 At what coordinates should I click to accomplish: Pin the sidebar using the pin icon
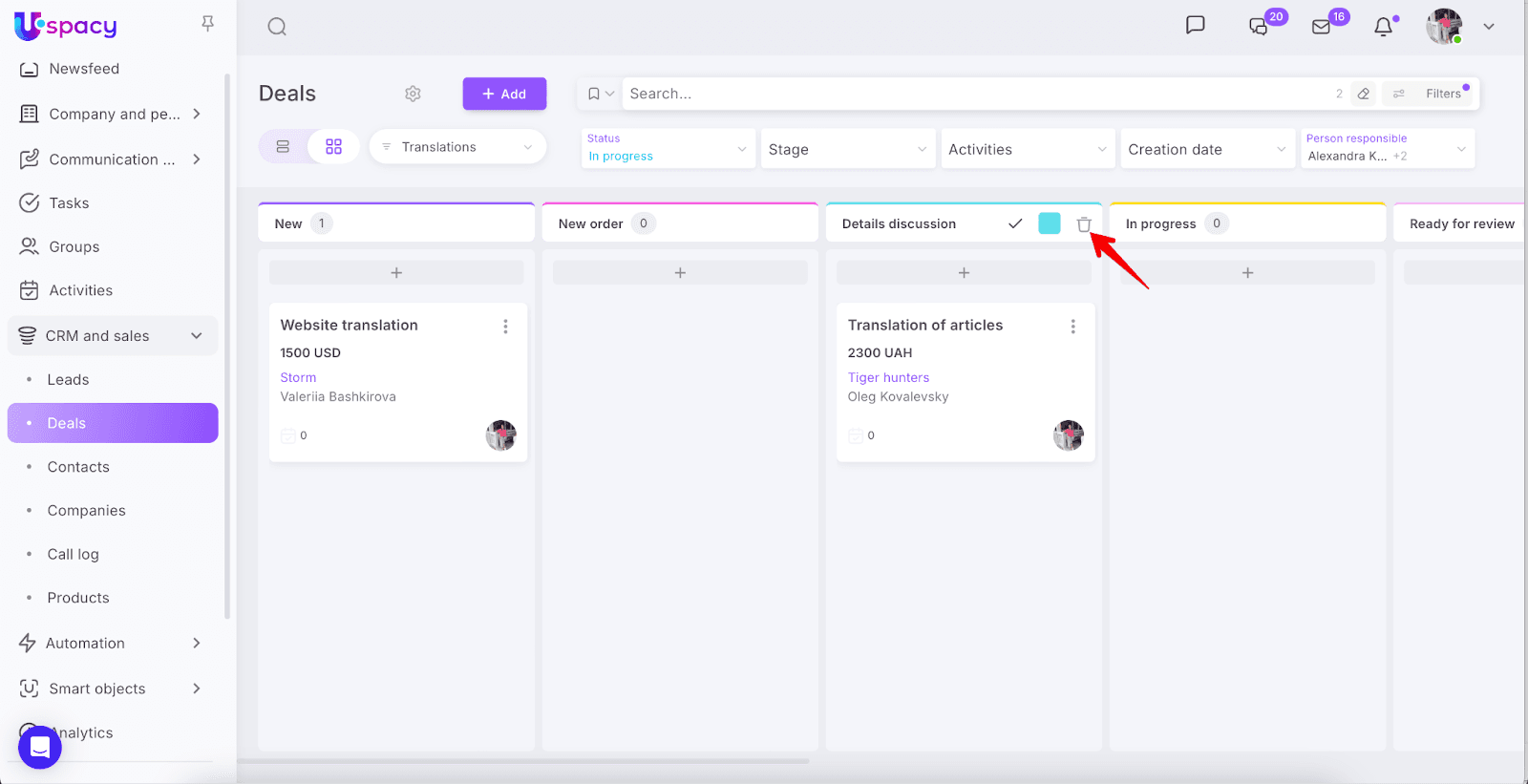coord(207,24)
